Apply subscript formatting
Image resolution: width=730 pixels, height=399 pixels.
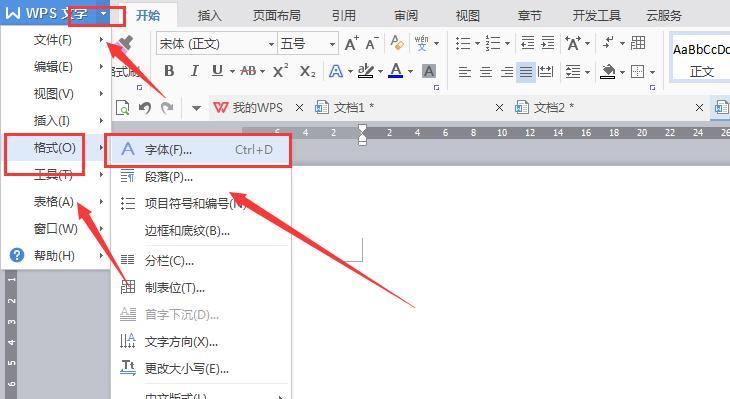(x=307, y=71)
